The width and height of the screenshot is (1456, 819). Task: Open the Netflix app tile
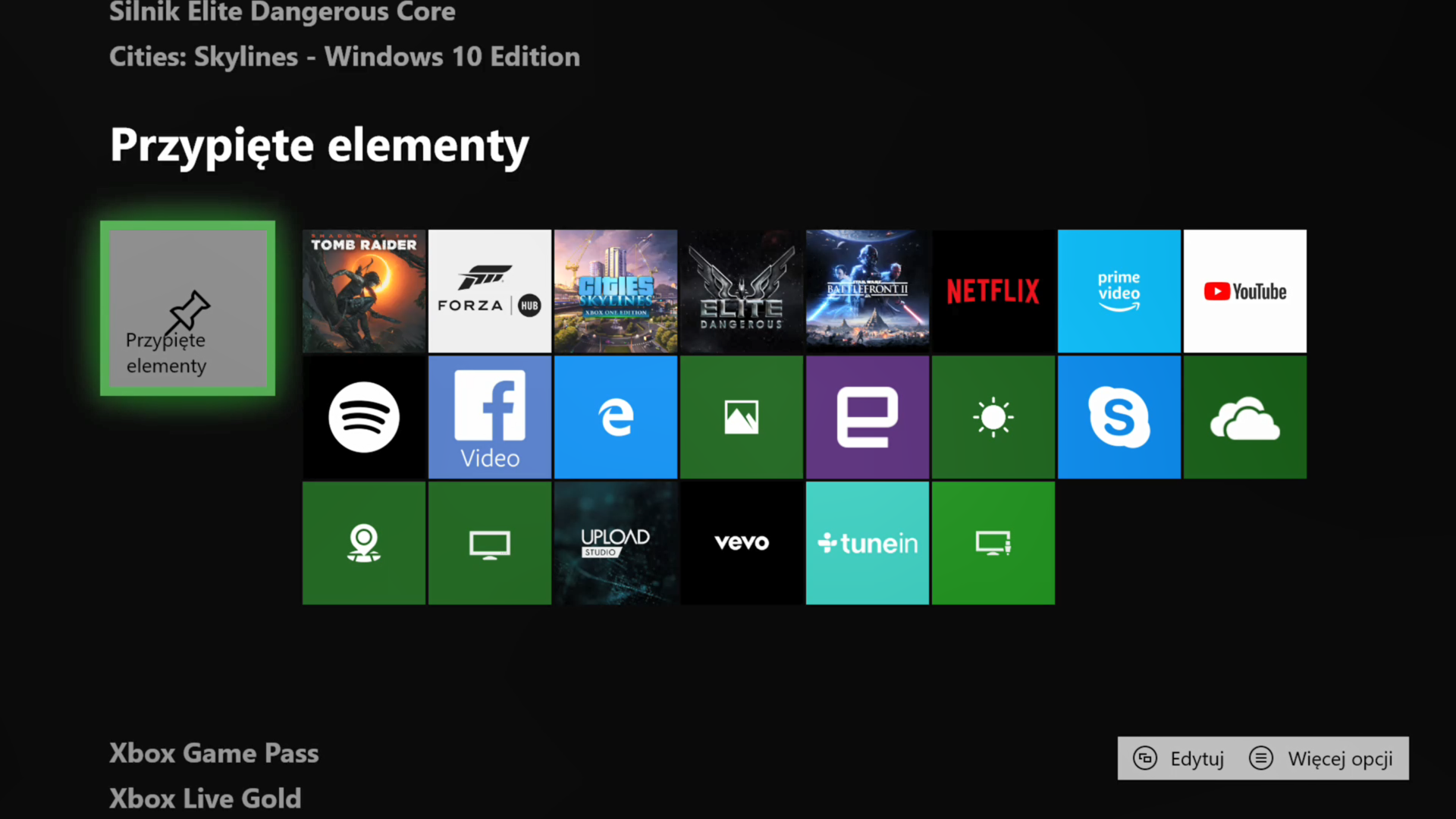993,291
